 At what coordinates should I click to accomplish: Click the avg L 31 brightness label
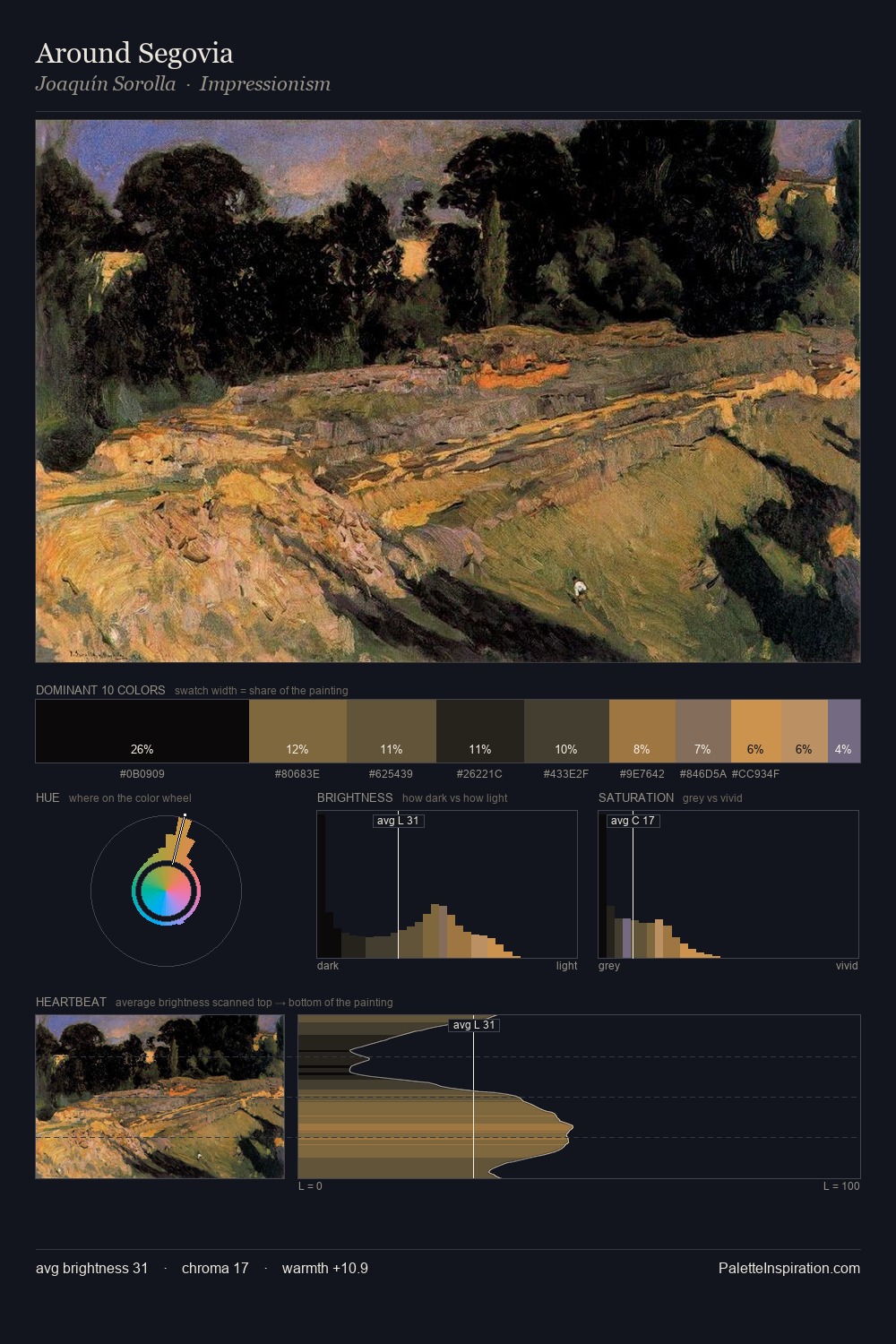pyautogui.click(x=398, y=821)
